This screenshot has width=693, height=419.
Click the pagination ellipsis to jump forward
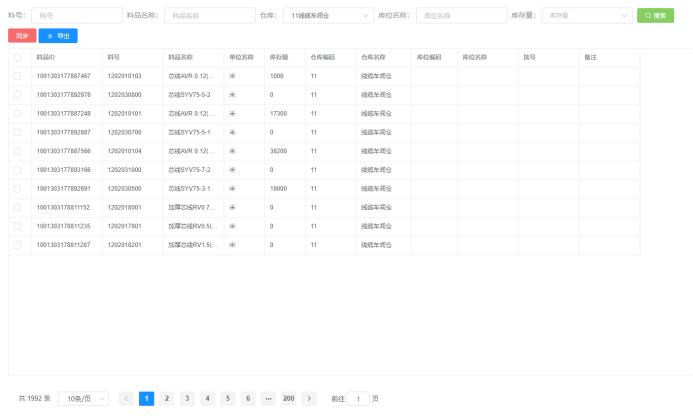(268, 398)
